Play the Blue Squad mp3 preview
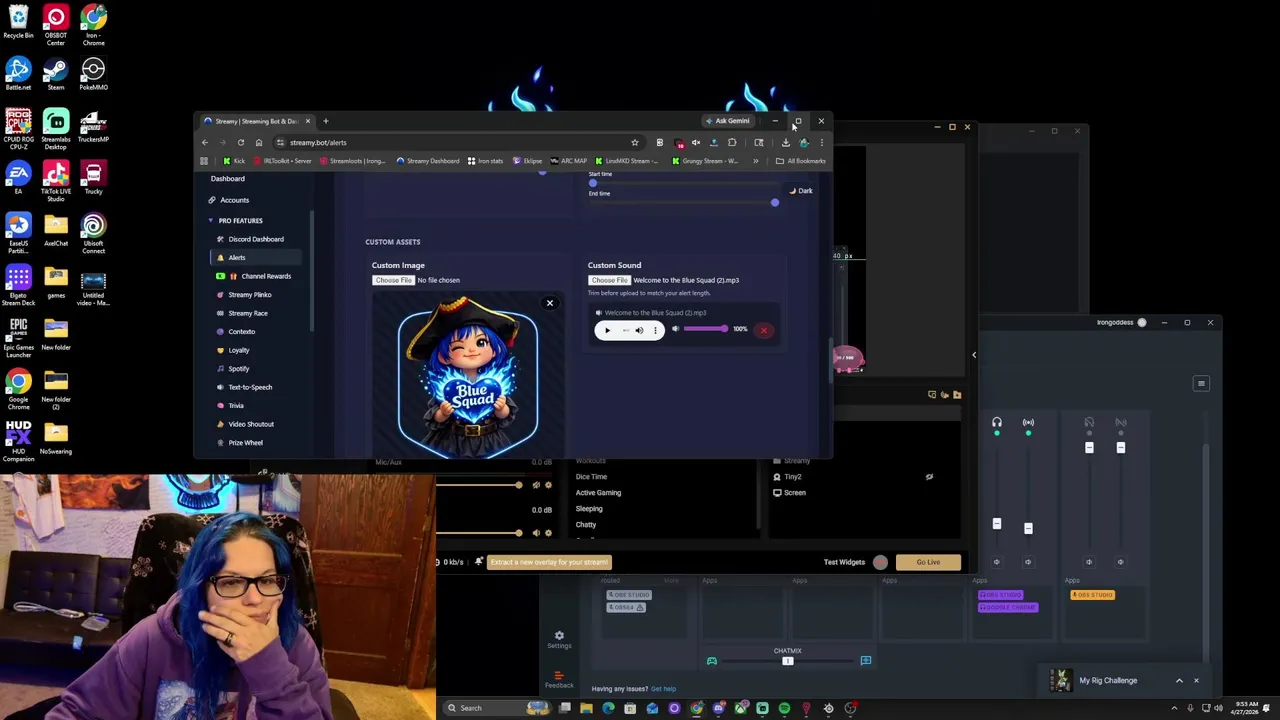Viewport: 1280px width, 720px height. (607, 330)
